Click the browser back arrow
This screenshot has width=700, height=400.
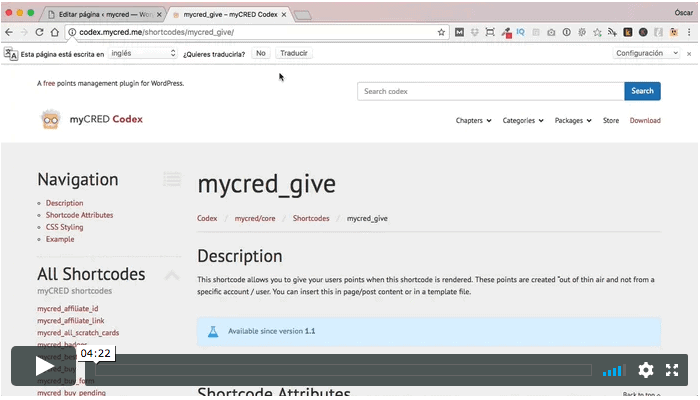[x=9, y=32]
